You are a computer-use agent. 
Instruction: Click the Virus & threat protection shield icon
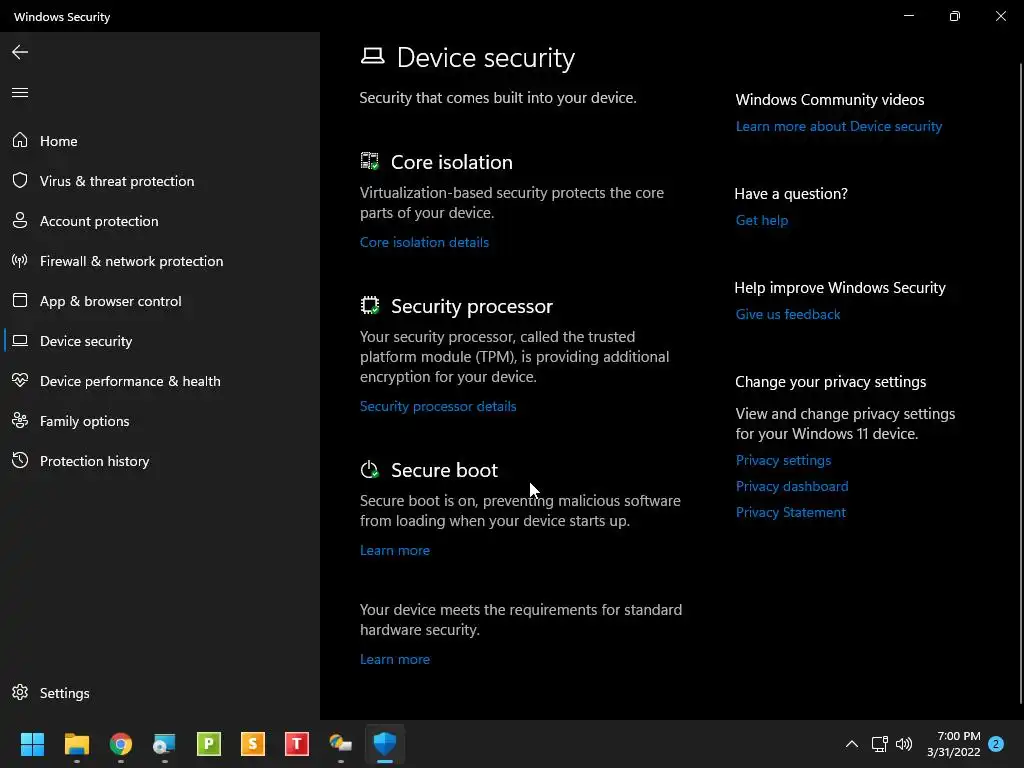coord(20,180)
